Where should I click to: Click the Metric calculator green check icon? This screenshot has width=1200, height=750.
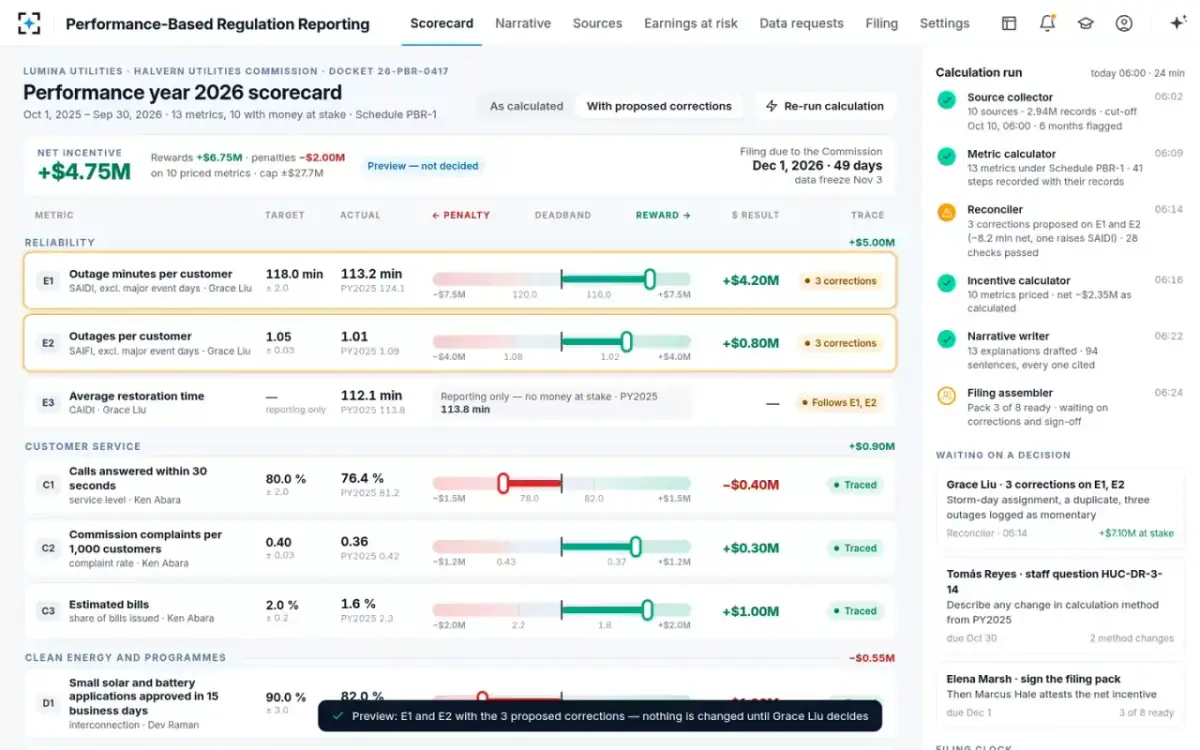pos(946,156)
